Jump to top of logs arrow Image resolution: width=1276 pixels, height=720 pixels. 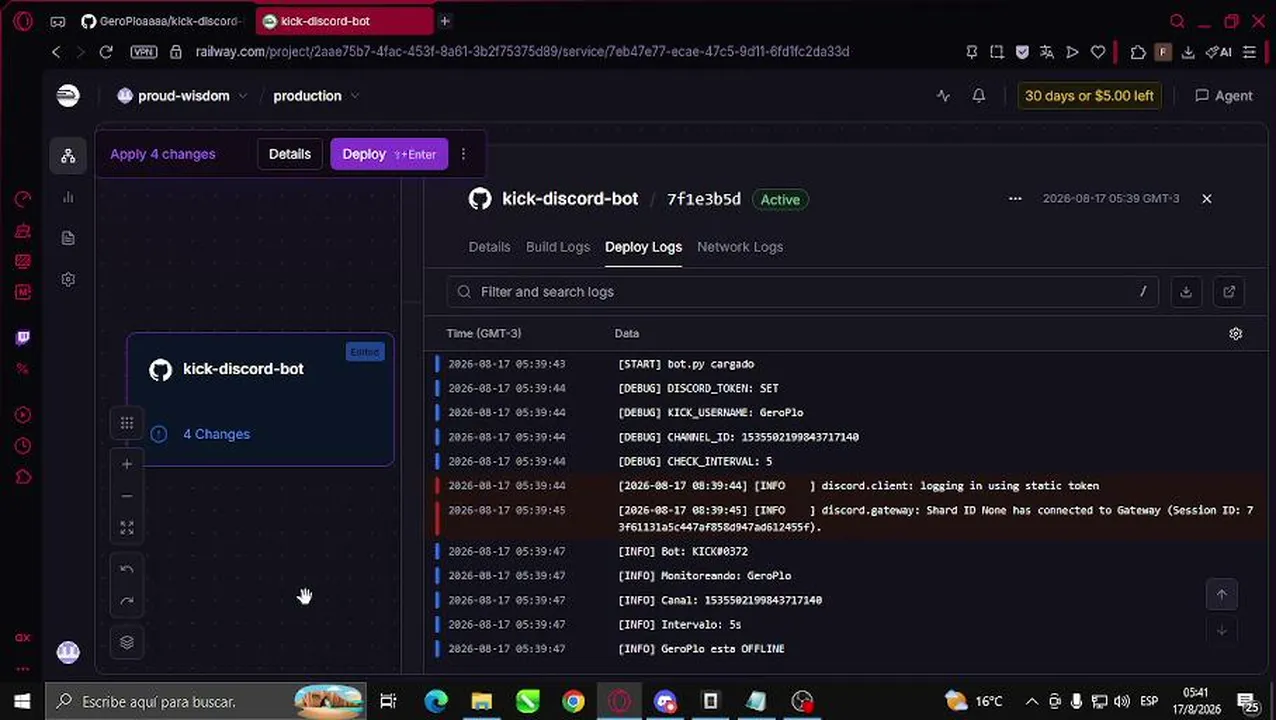(1221, 594)
